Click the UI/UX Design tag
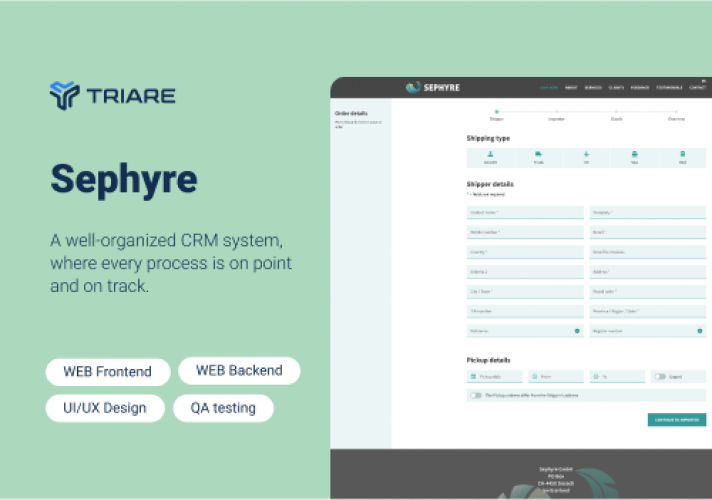 coord(105,408)
